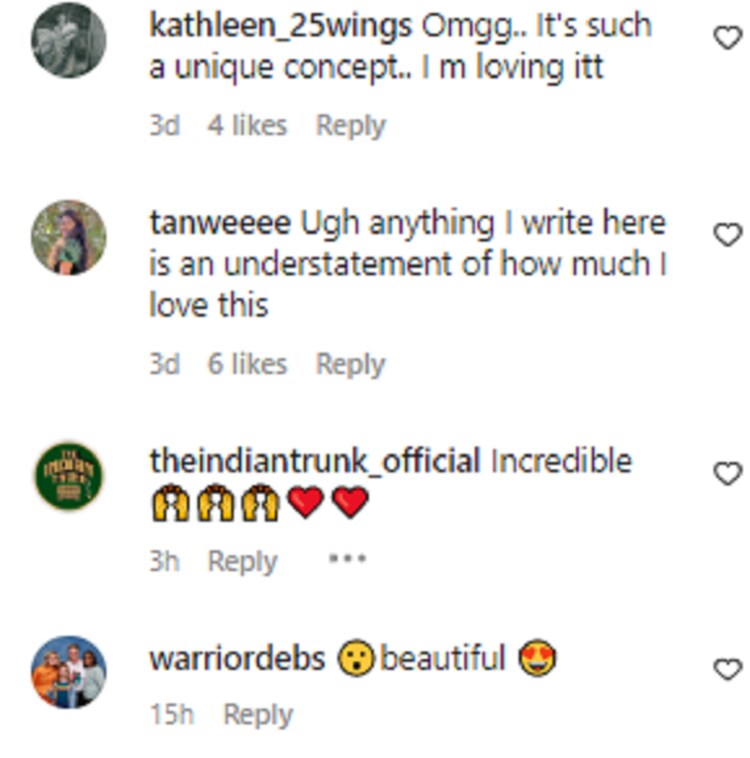Like warriordebs' comment with heart icon
Image resolution: width=750 pixels, height=758 pixels.
(x=726, y=669)
